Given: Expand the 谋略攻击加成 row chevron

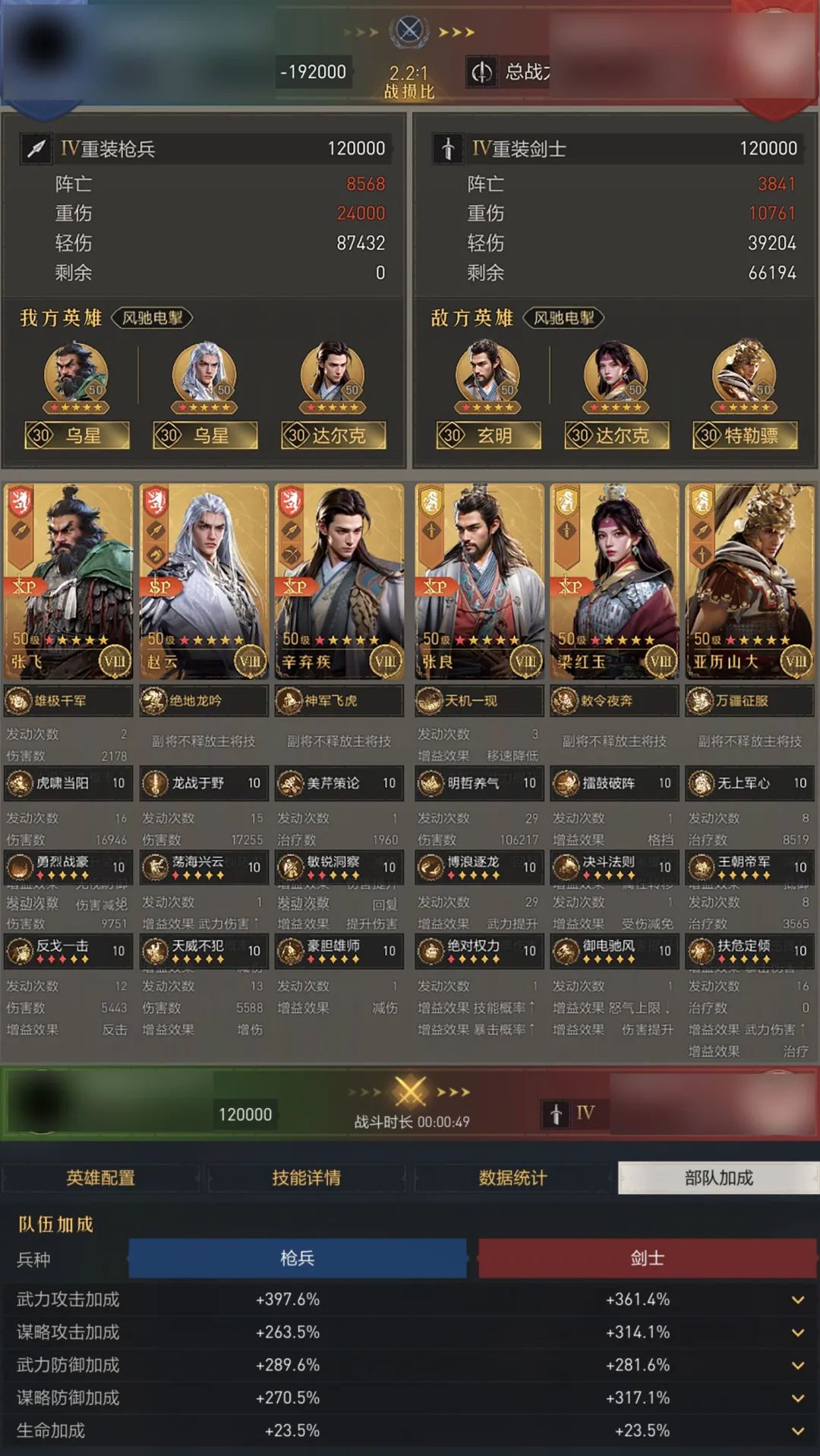Looking at the screenshot, I should (x=798, y=1332).
